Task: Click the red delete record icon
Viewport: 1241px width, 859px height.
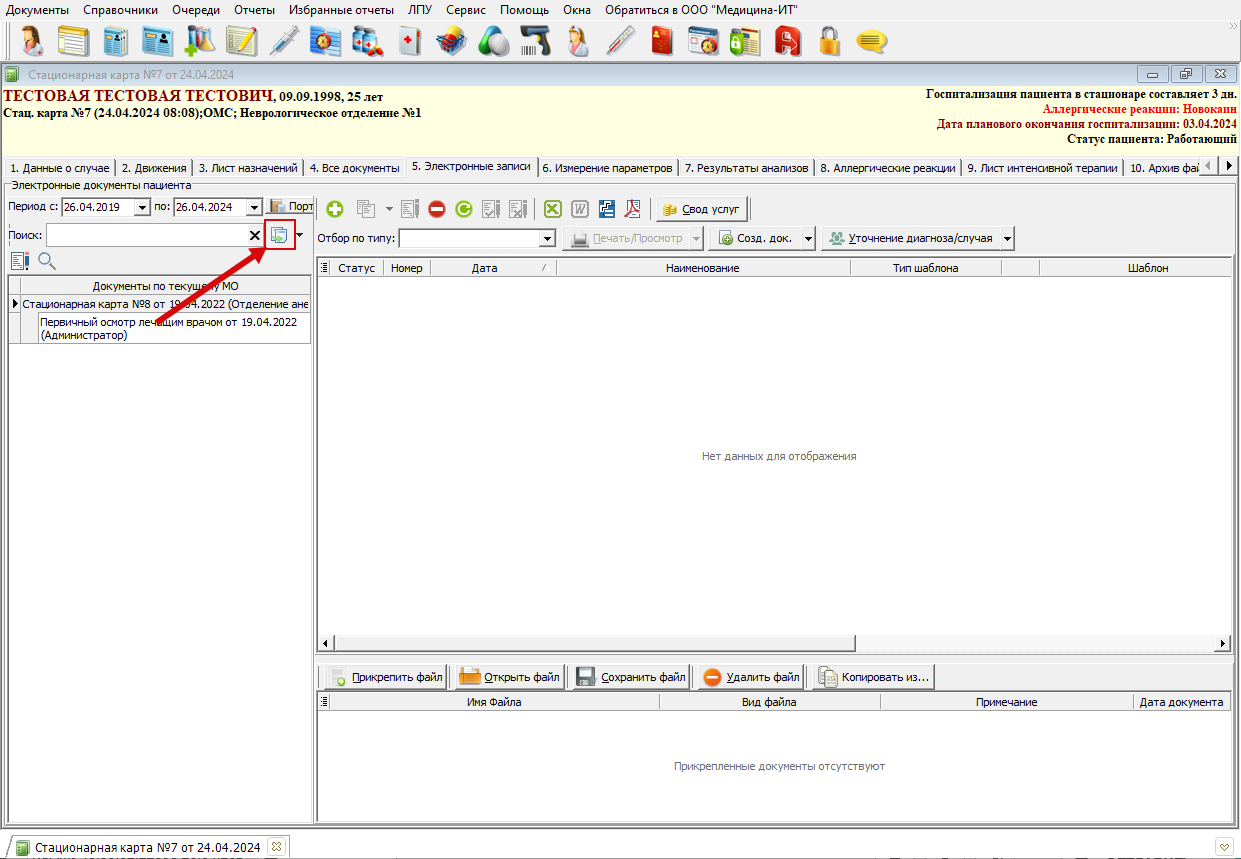Action: click(437, 209)
